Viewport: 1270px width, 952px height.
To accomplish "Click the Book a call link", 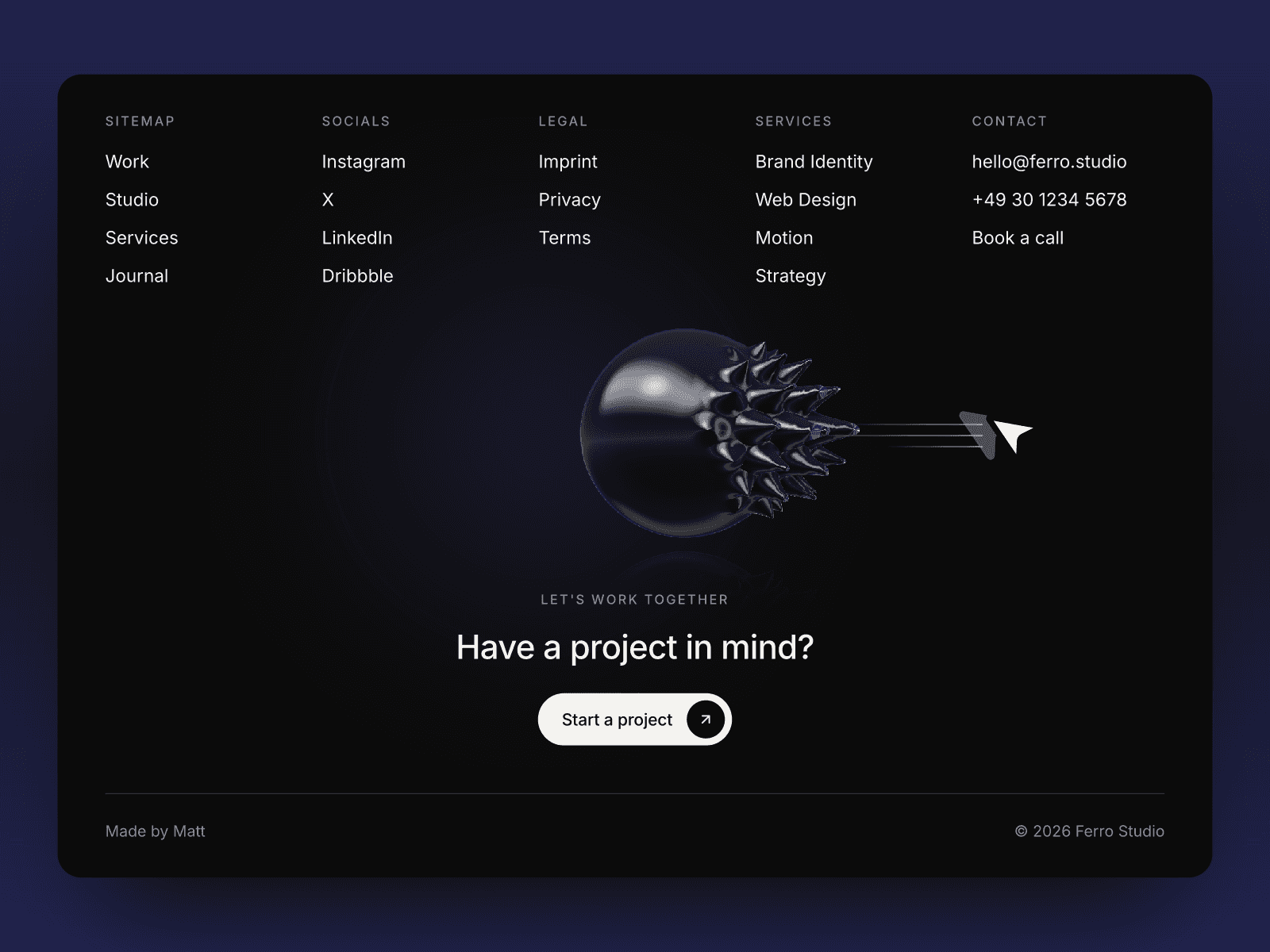I will tap(1018, 238).
